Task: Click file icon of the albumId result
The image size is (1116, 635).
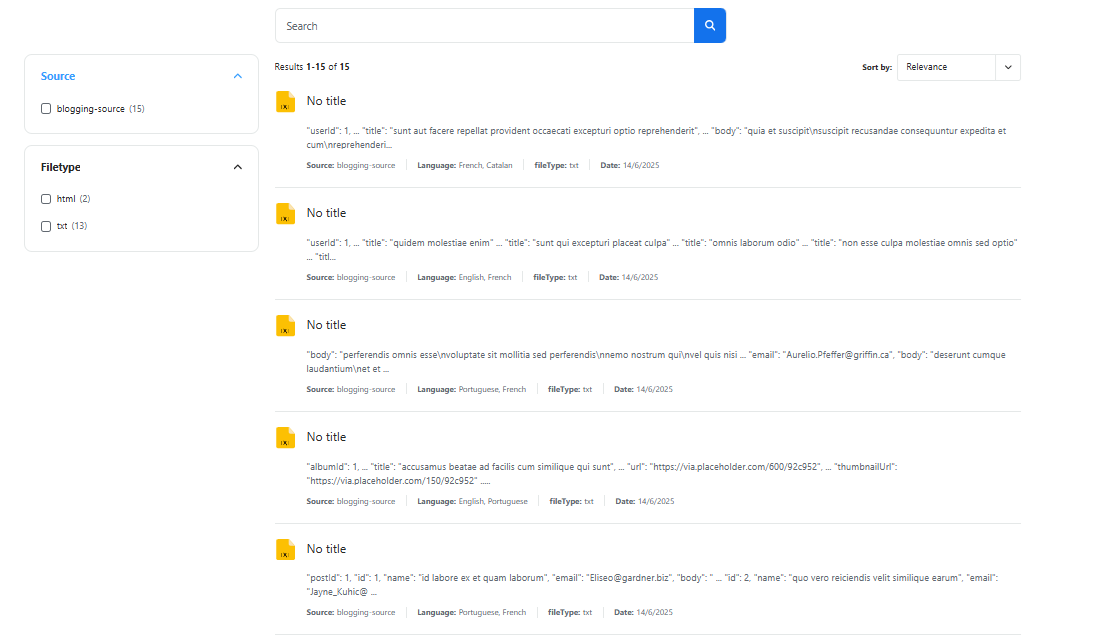Action: pos(285,437)
